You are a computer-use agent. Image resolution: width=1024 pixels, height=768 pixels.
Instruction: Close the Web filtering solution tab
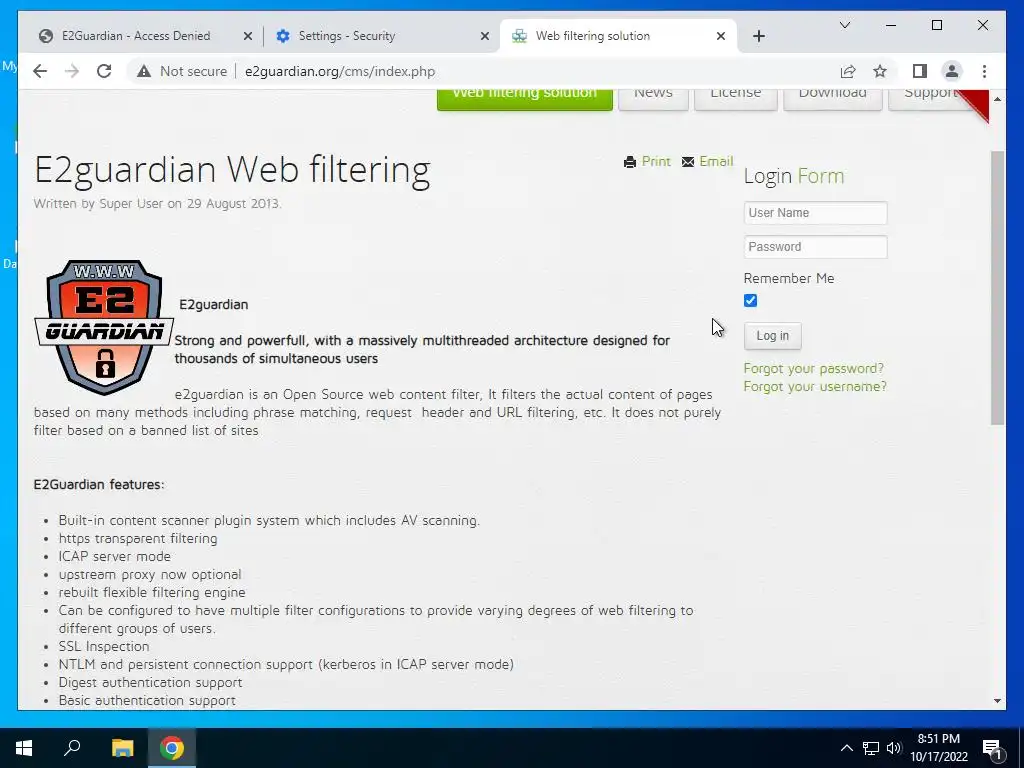[721, 36]
